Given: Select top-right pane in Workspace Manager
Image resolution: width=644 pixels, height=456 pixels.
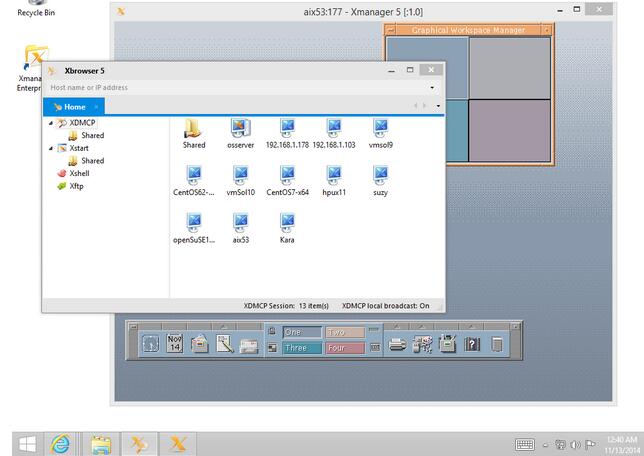Looking at the screenshot, I should (510, 68).
